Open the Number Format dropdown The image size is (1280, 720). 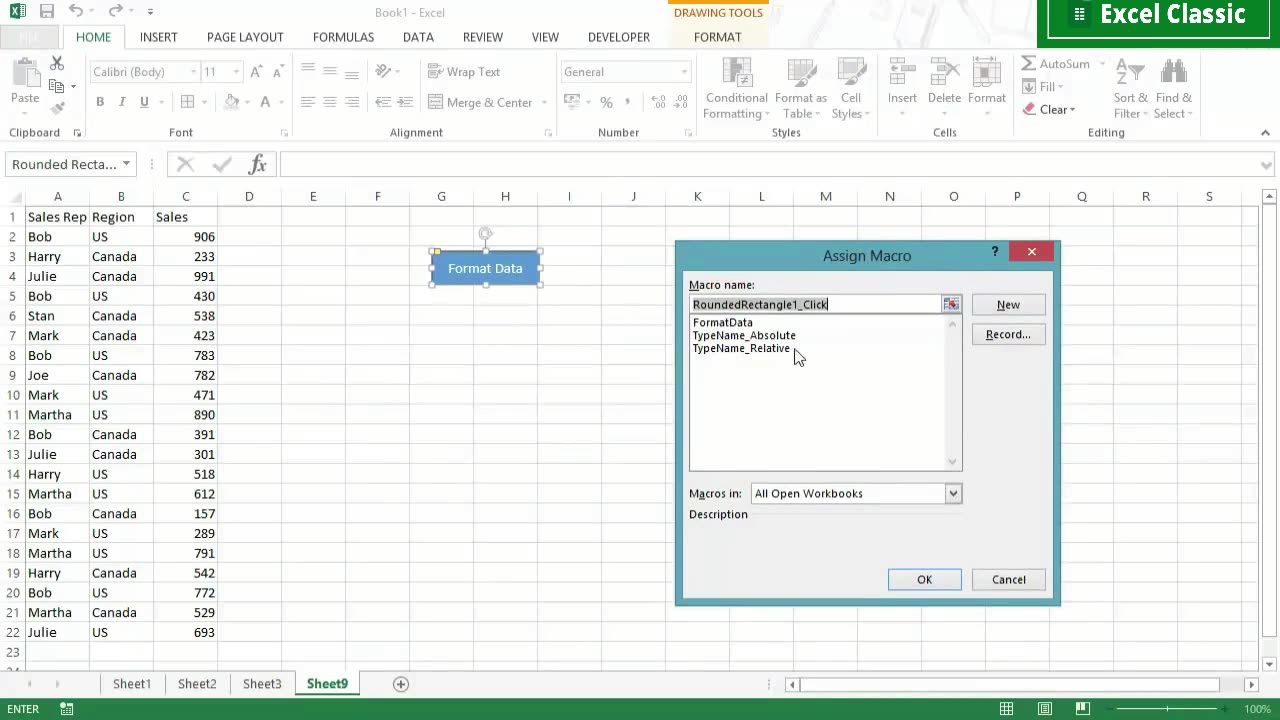point(684,72)
